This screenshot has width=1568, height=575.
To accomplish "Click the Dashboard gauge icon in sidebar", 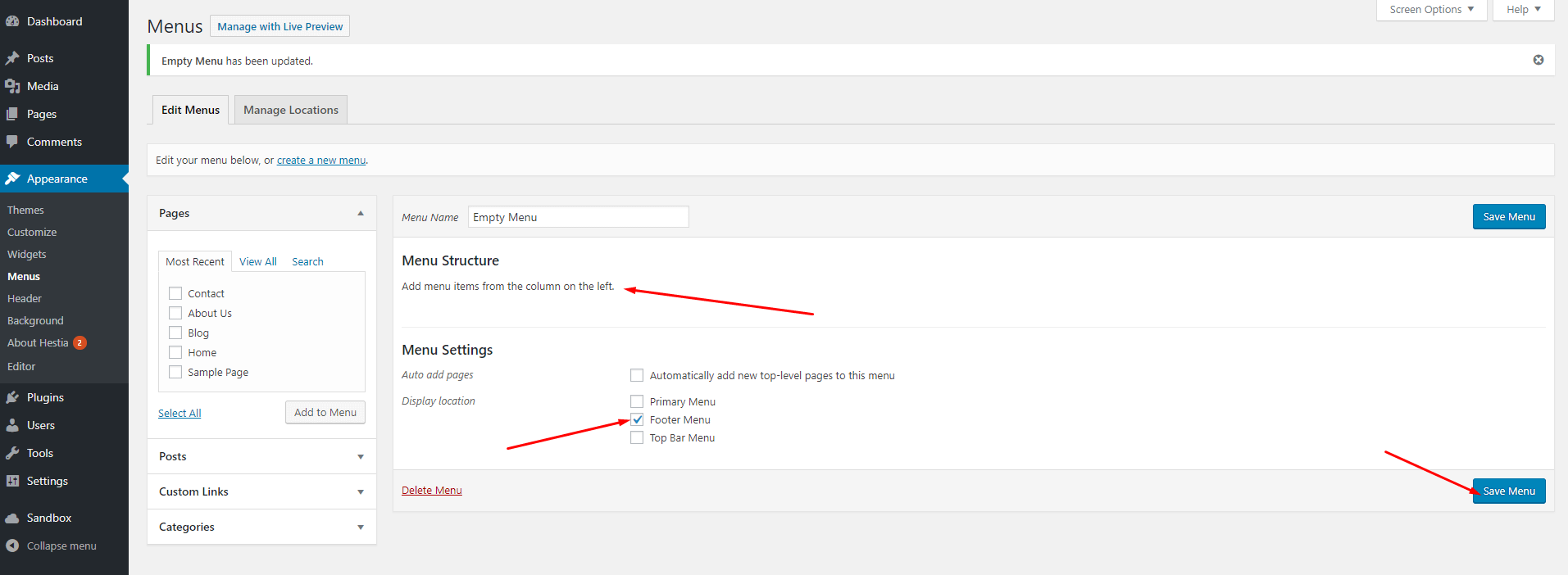I will 12,22.
